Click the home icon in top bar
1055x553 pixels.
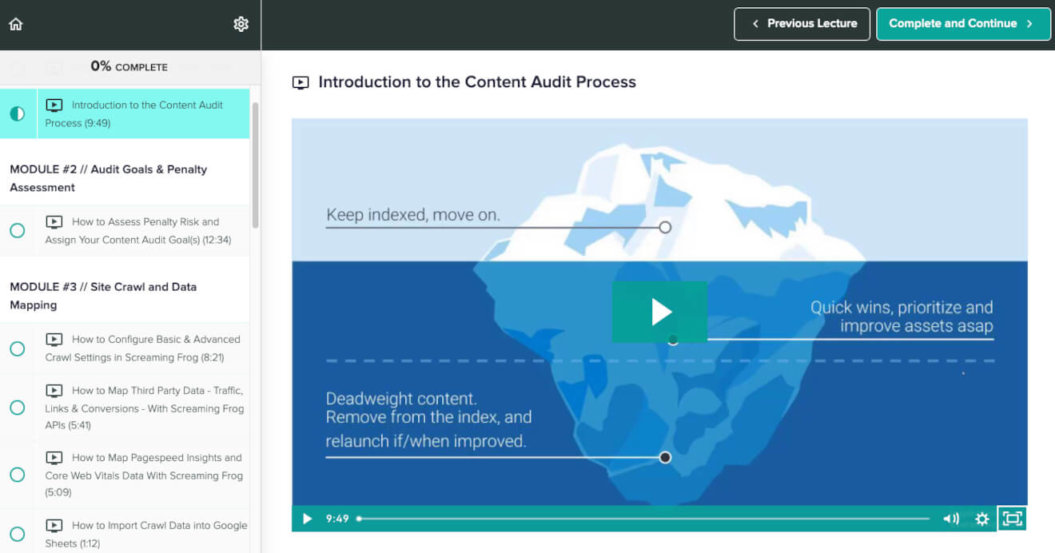click(15, 24)
